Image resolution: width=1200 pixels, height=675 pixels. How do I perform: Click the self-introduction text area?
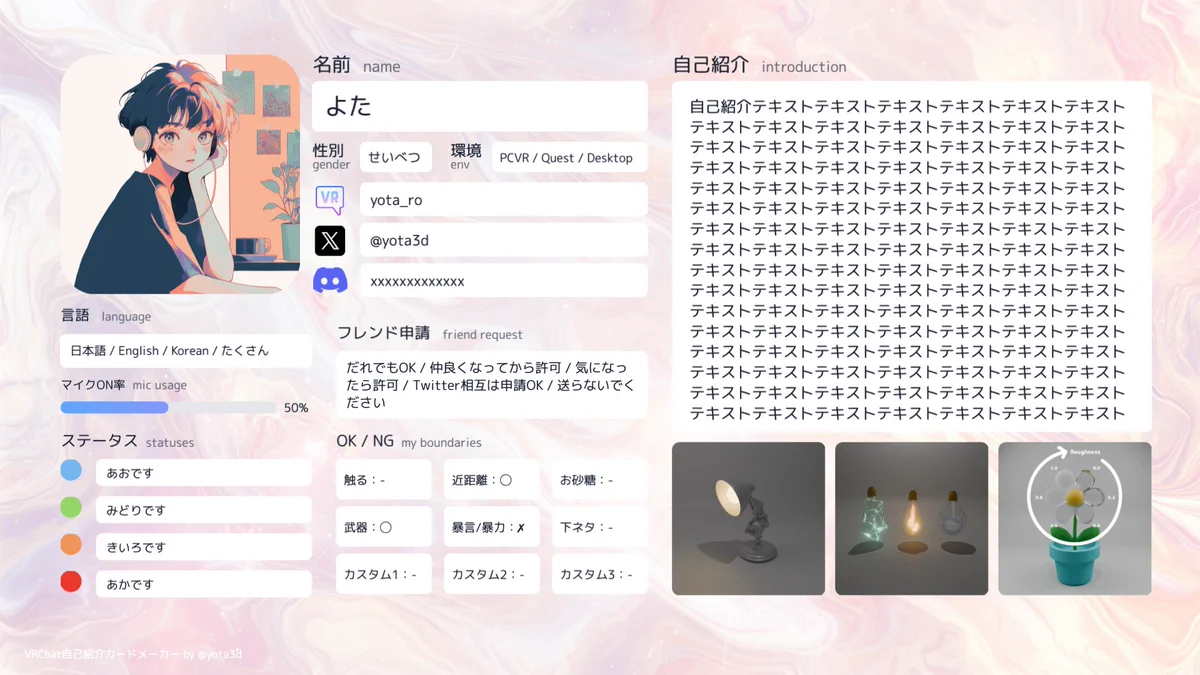click(912, 257)
